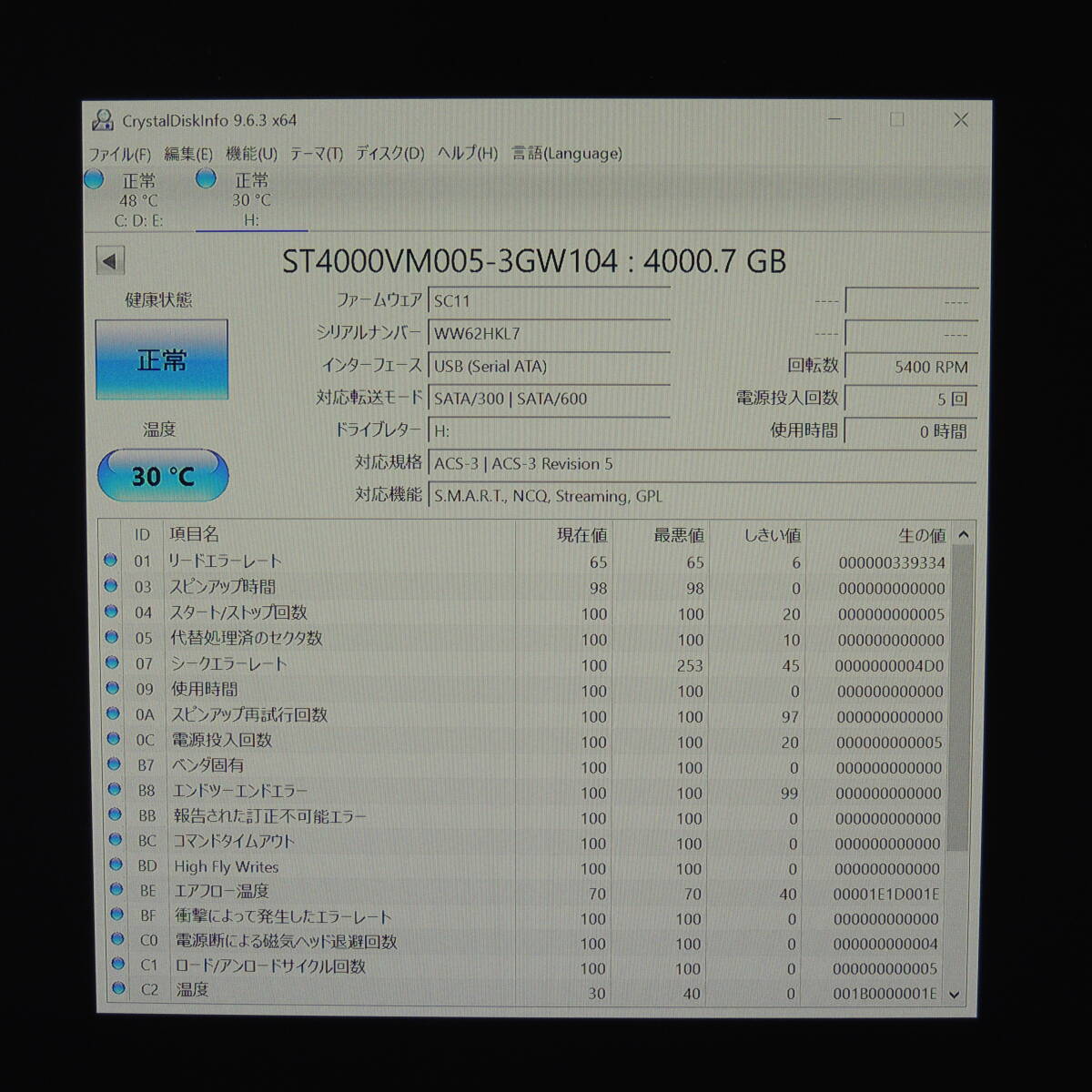Click the disk model title ST4000VM005-3GW104
This screenshot has width=1092, height=1092.
[450, 262]
